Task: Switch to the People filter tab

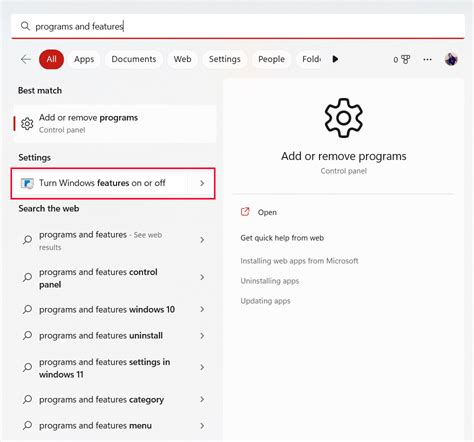Action: coord(271,59)
